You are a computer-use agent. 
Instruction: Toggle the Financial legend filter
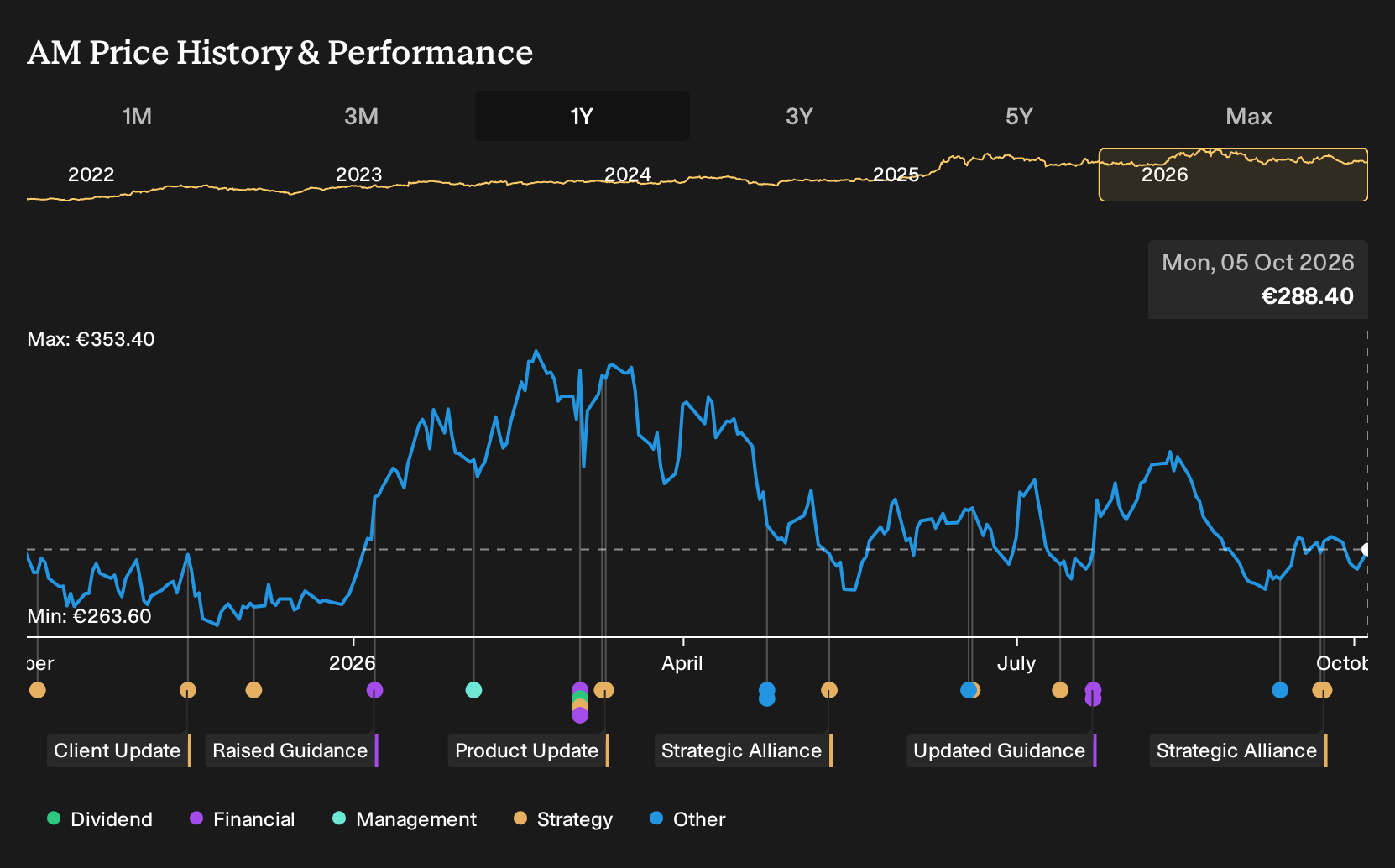243,819
